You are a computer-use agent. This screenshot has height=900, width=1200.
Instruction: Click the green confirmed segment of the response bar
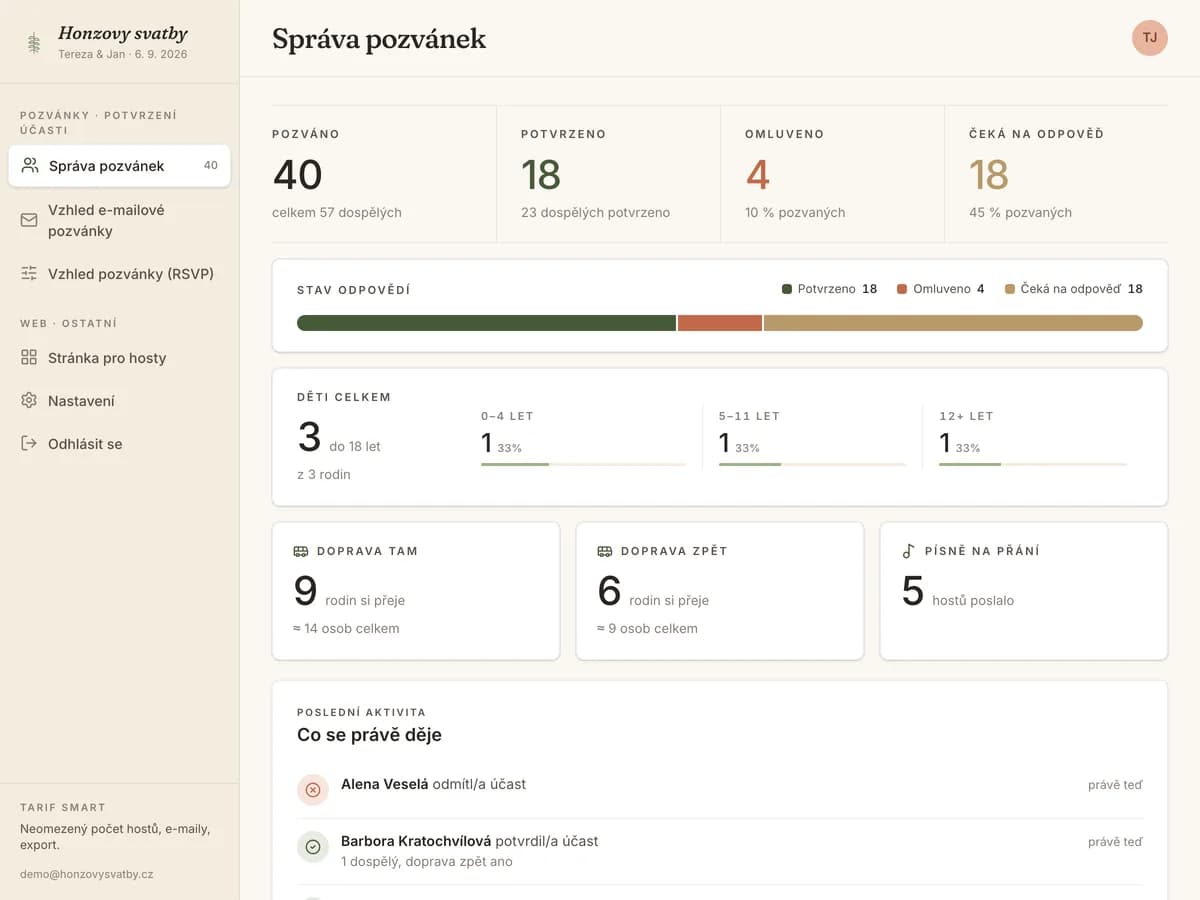486,323
